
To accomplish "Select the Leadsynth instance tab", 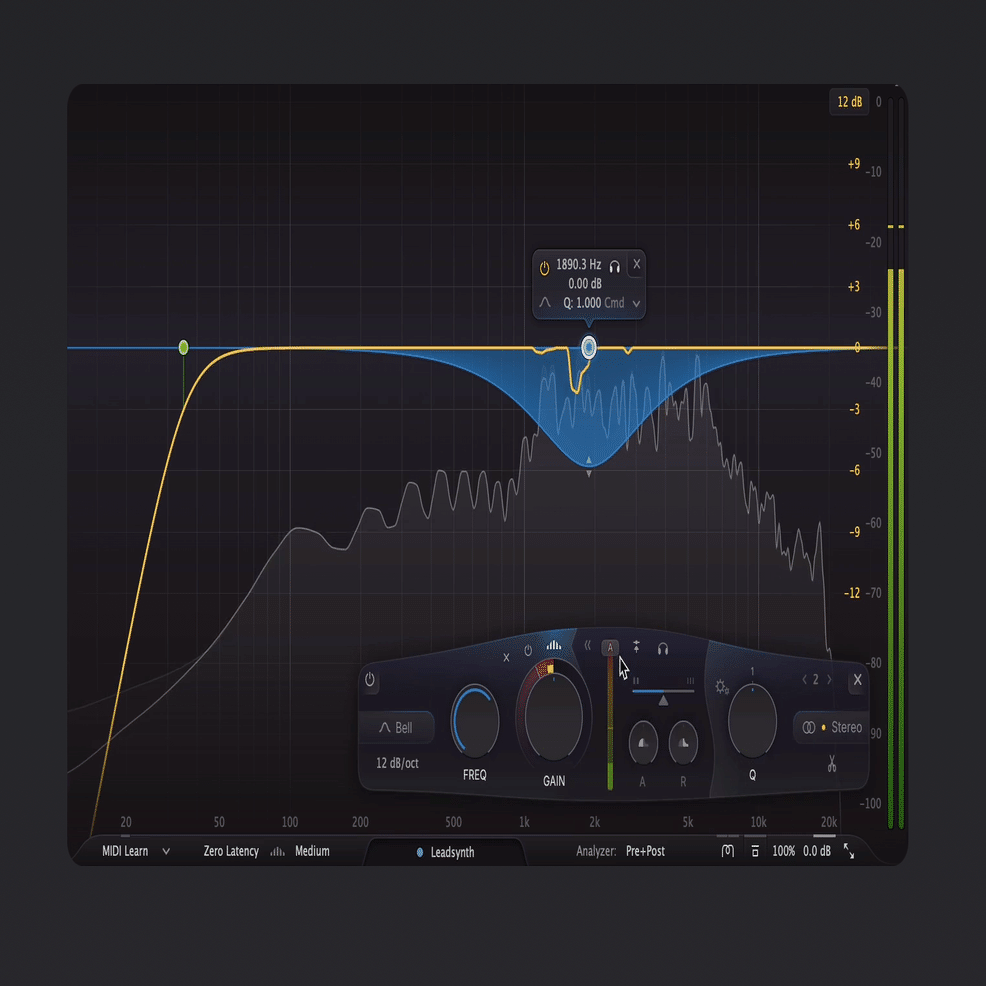I will pos(445,853).
